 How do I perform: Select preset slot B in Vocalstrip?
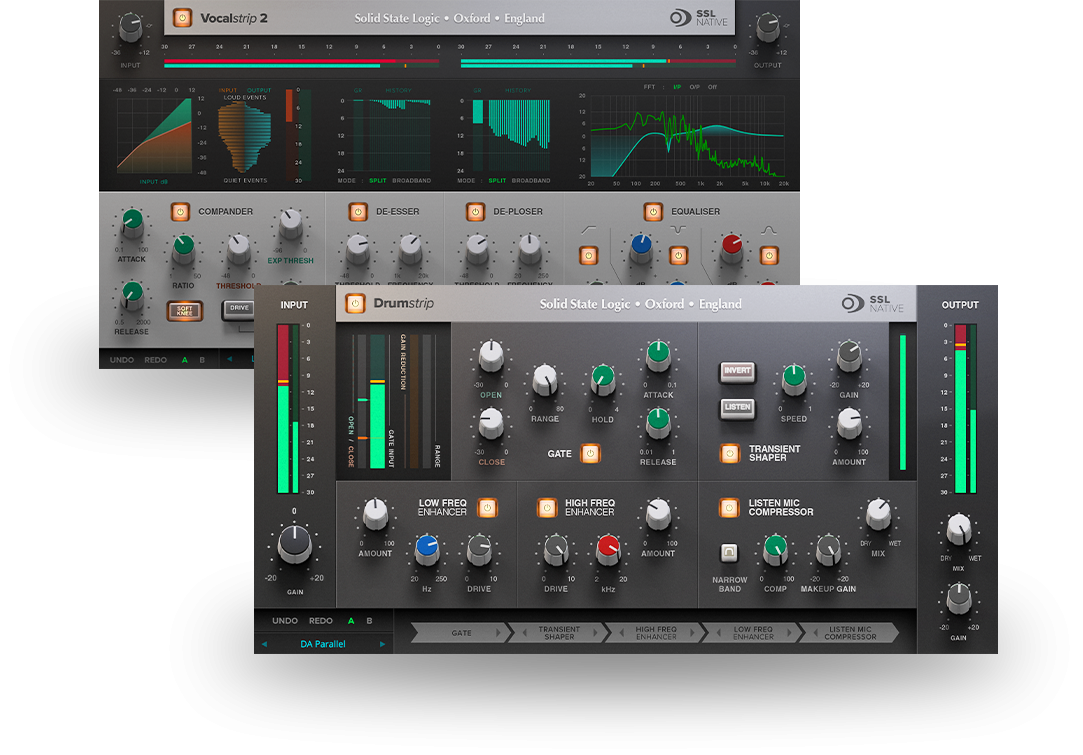coord(202,360)
